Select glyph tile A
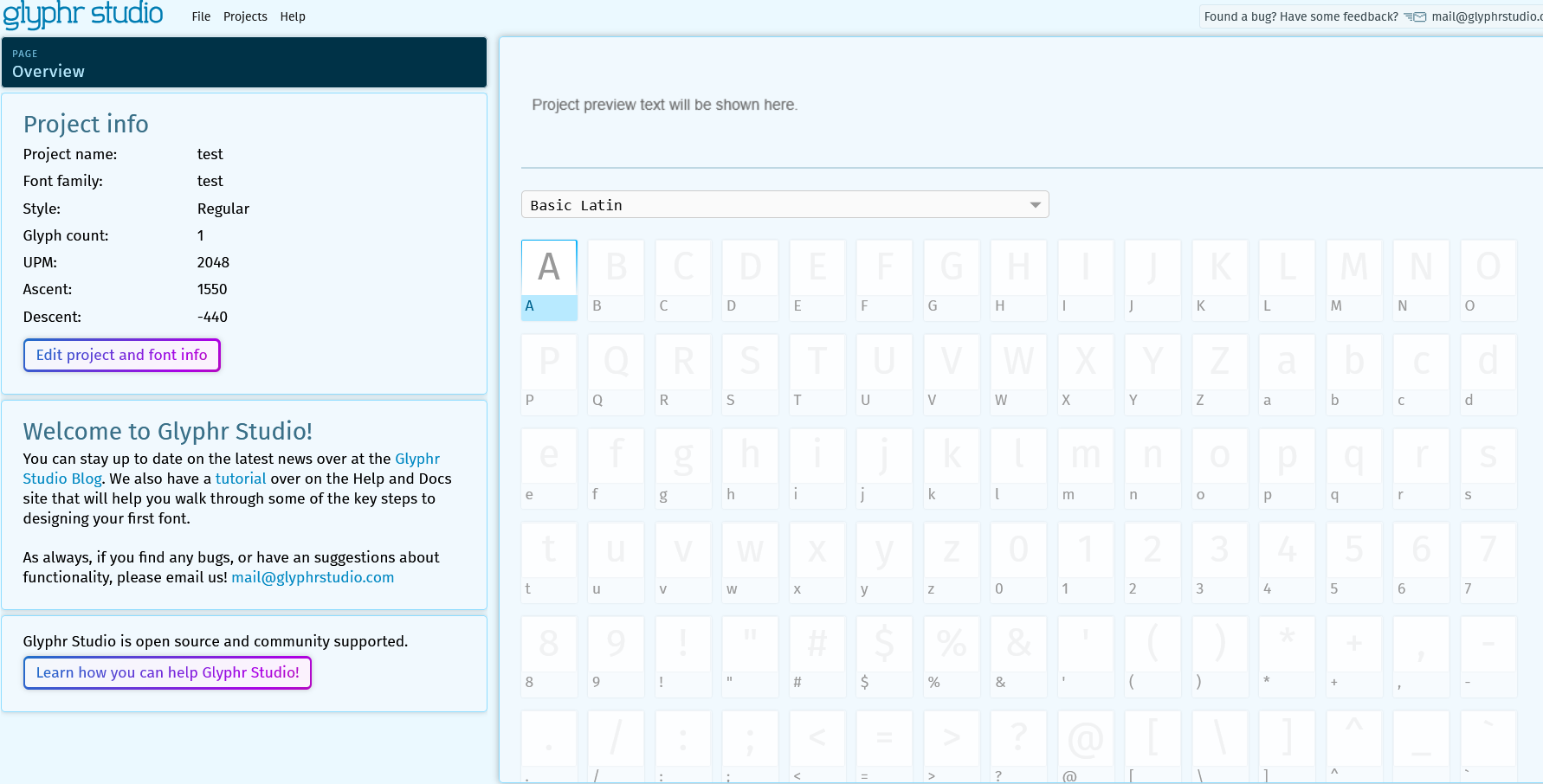This screenshot has width=1543, height=784. 549,280
